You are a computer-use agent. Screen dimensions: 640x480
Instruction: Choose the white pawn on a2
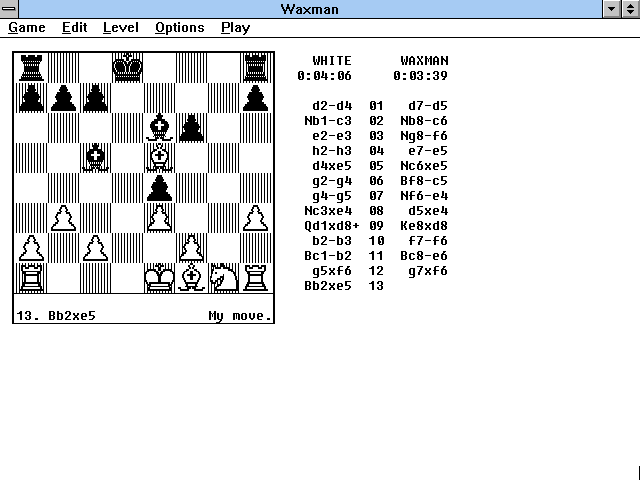click(x=31, y=248)
